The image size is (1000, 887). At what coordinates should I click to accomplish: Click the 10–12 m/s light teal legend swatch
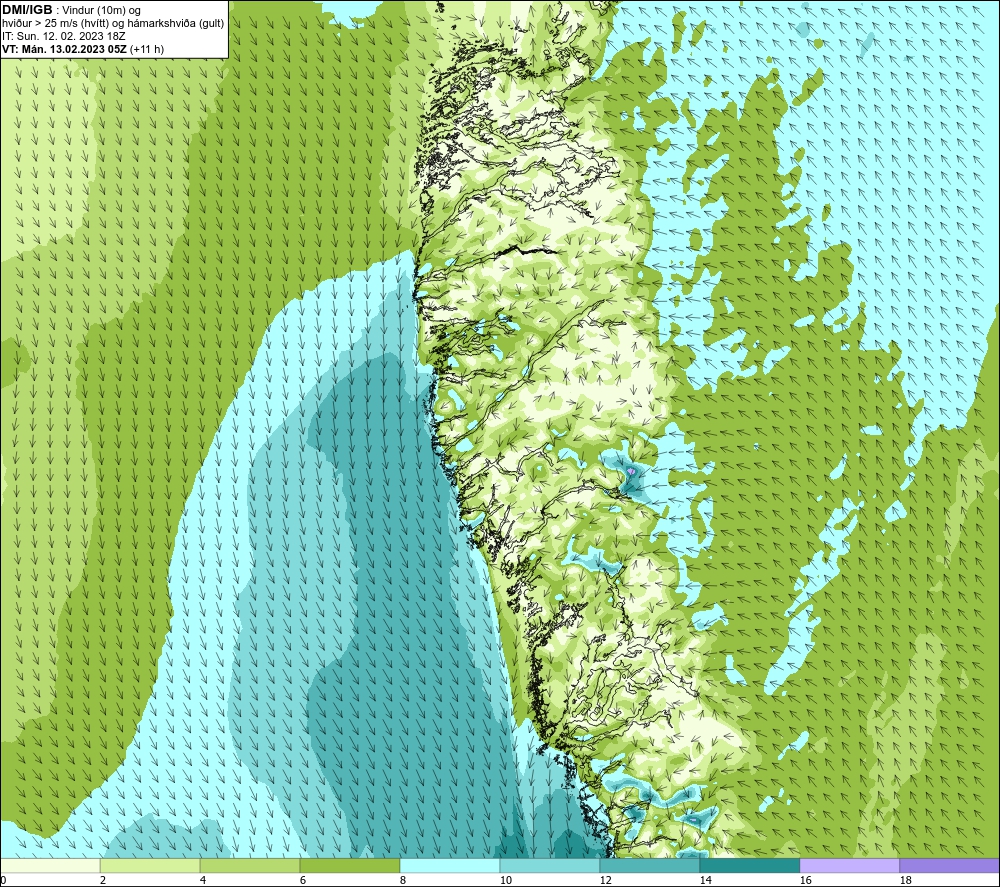549,865
